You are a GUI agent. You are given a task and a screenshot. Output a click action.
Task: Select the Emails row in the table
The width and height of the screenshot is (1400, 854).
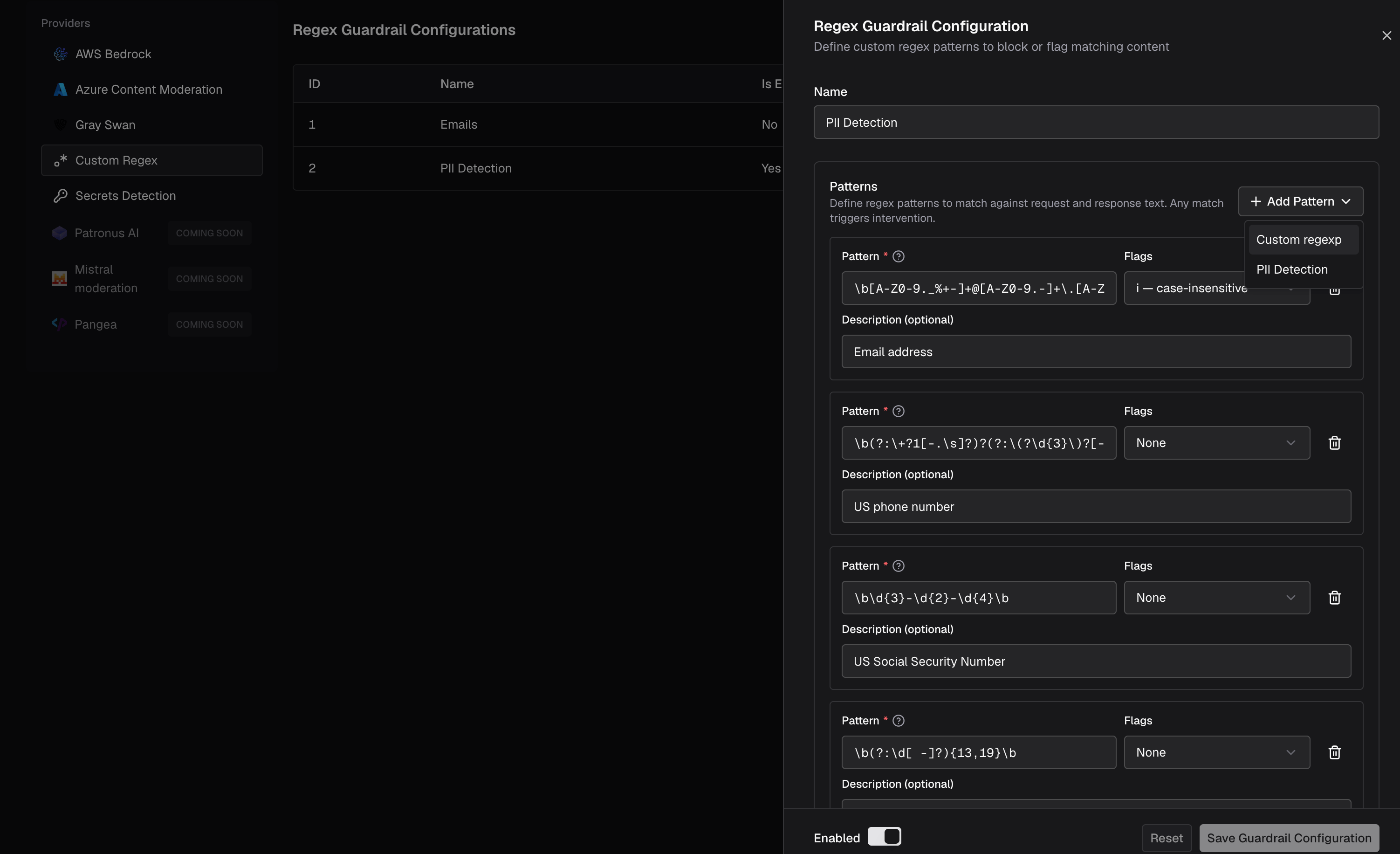pos(538,124)
